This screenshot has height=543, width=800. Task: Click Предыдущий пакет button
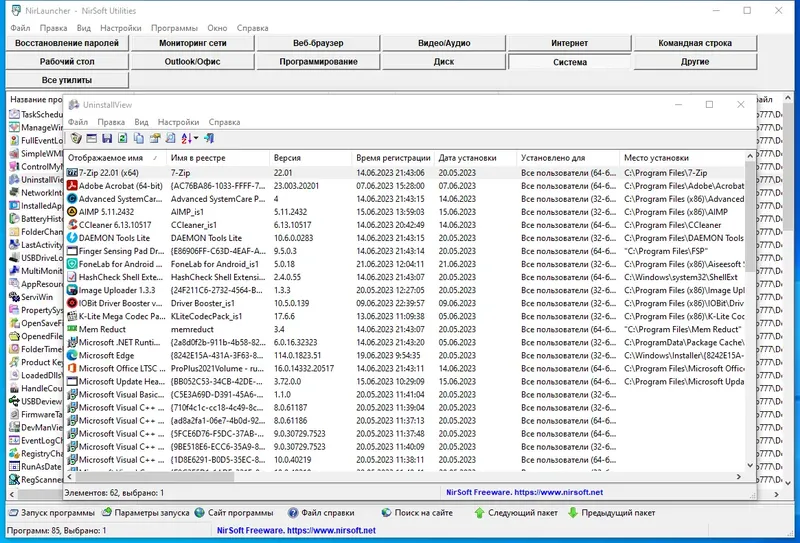[611, 513]
